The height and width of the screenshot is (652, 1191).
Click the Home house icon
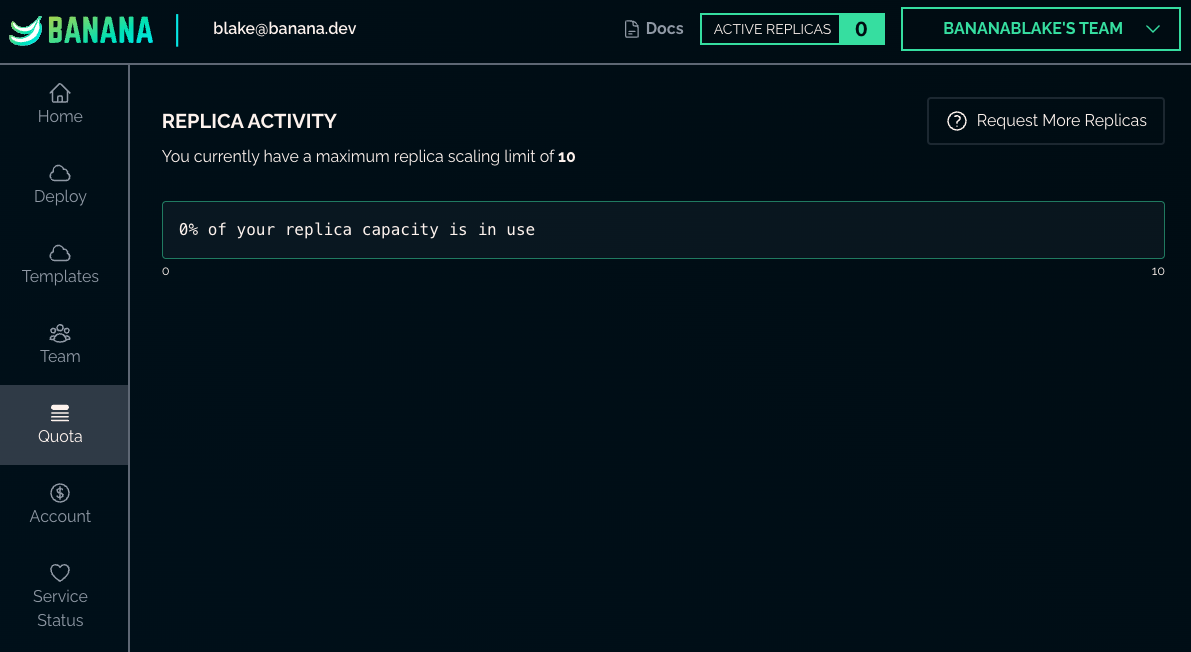coord(60,93)
